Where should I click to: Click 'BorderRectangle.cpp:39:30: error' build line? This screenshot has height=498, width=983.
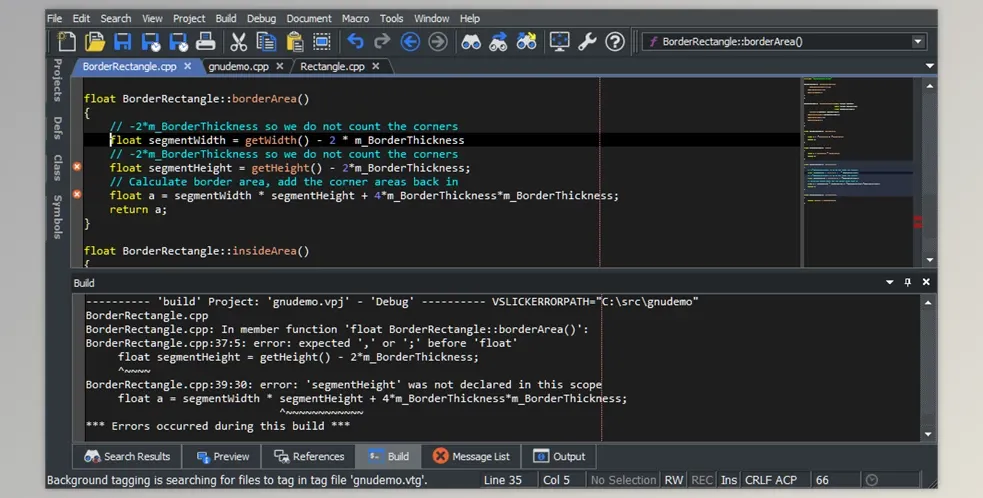(344, 384)
